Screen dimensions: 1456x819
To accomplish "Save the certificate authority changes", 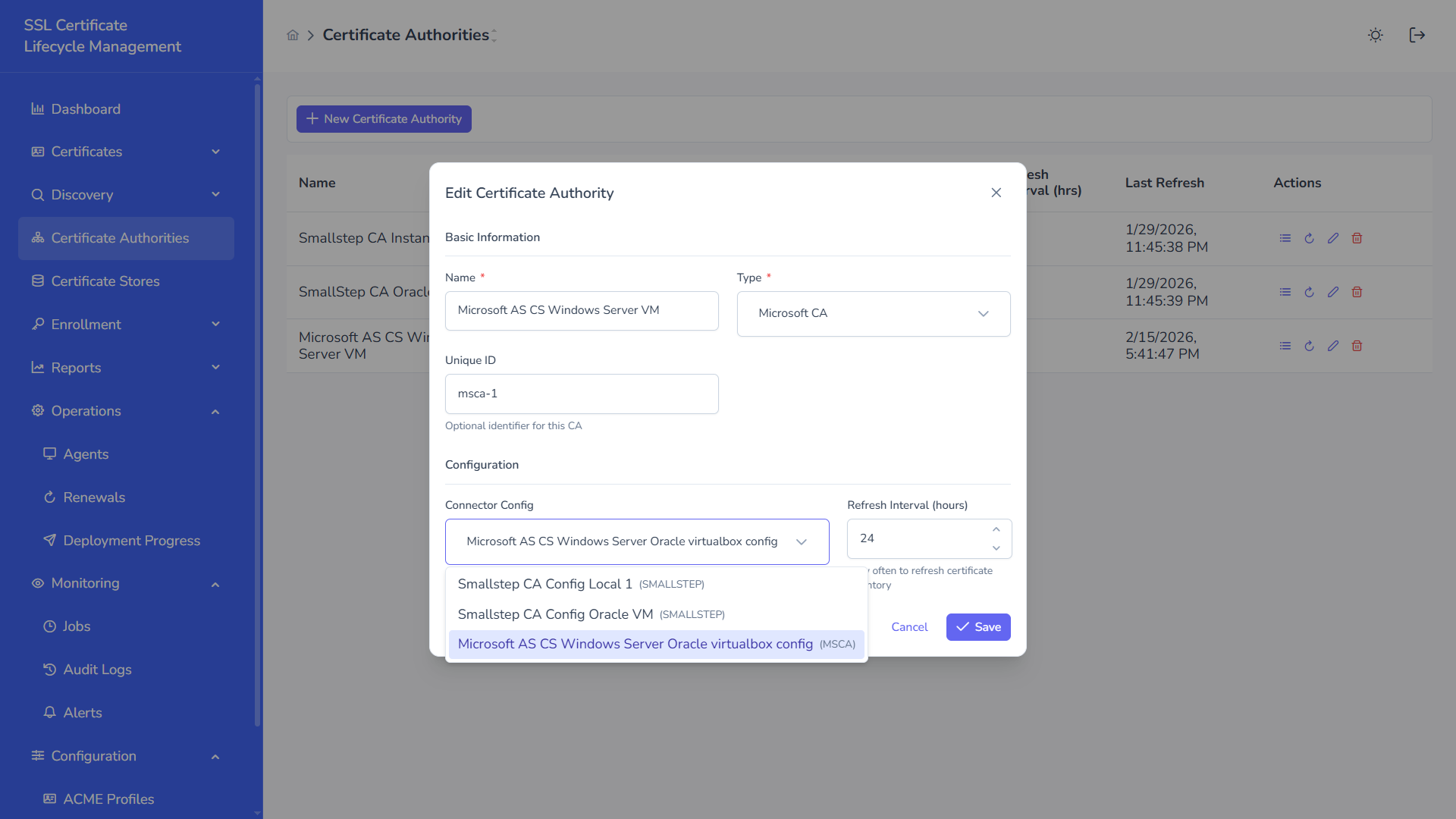I will pos(977,627).
